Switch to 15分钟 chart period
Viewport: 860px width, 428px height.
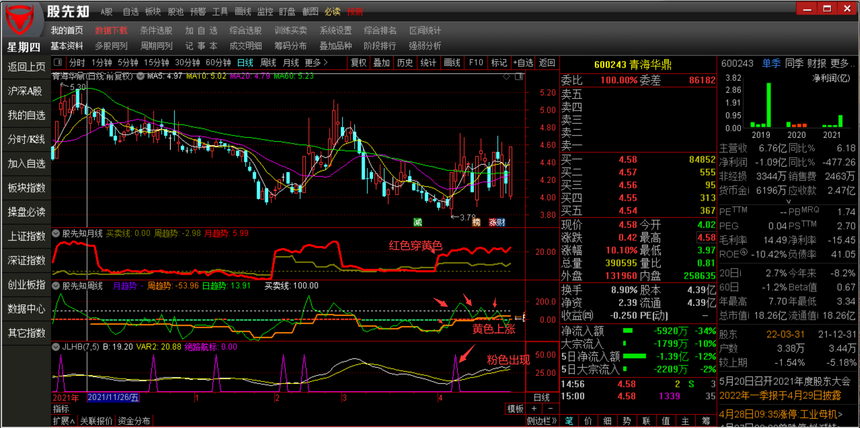click(x=156, y=63)
